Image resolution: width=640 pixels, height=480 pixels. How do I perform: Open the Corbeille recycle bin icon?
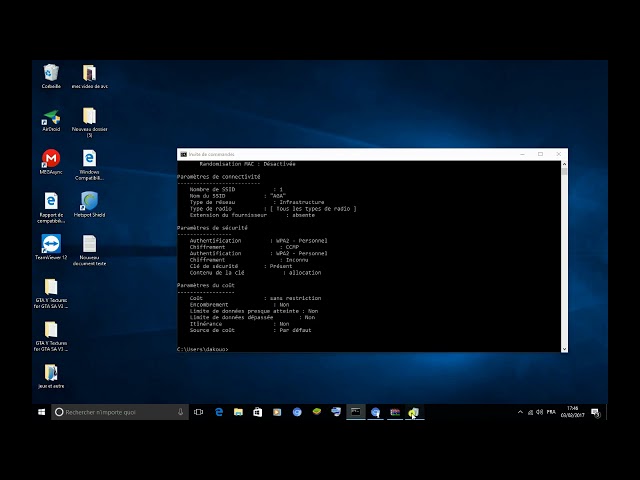pos(51,73)
